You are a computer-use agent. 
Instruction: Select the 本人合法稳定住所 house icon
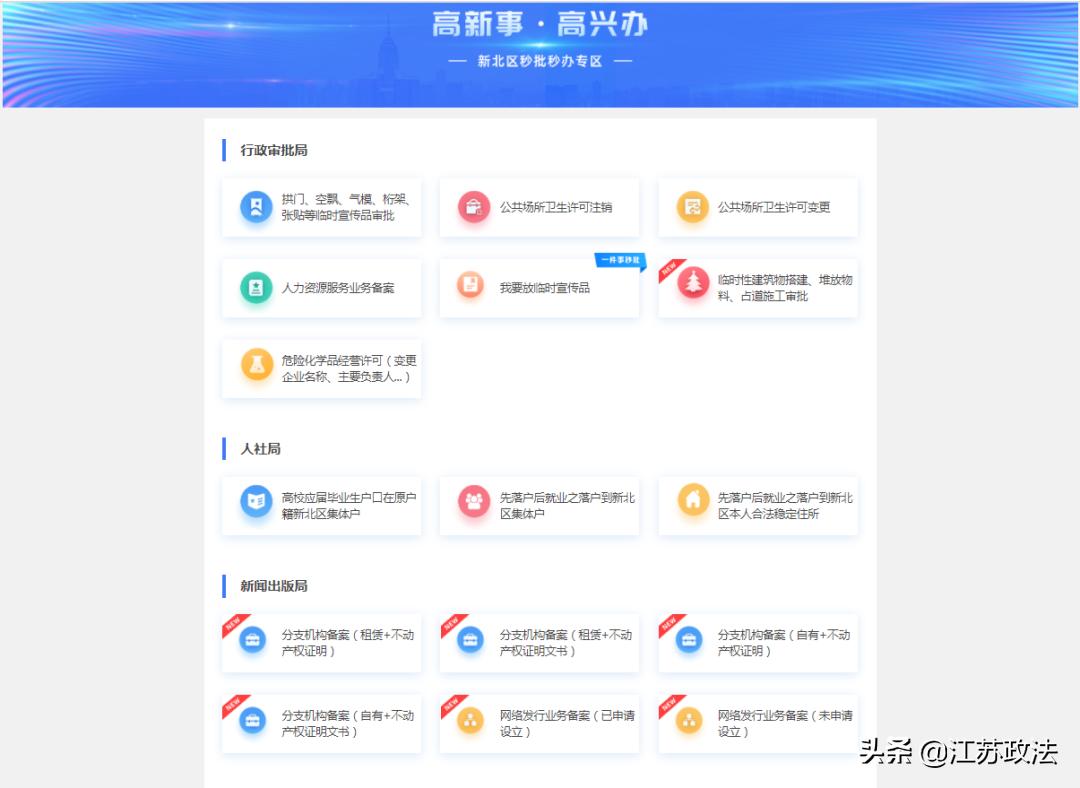[x=692, y=505]
